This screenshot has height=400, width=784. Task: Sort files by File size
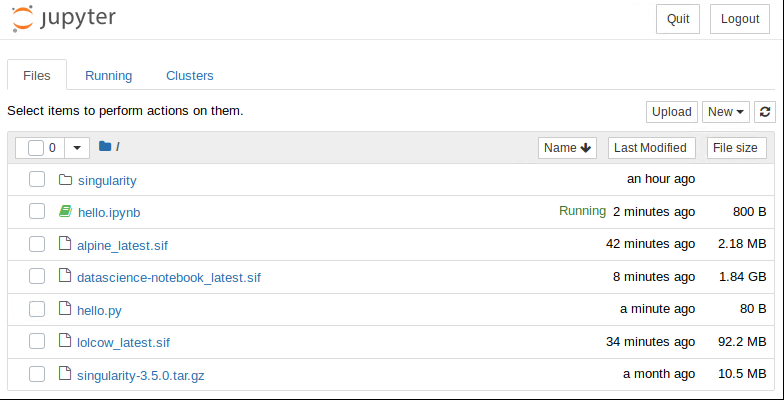coord(736,148)
